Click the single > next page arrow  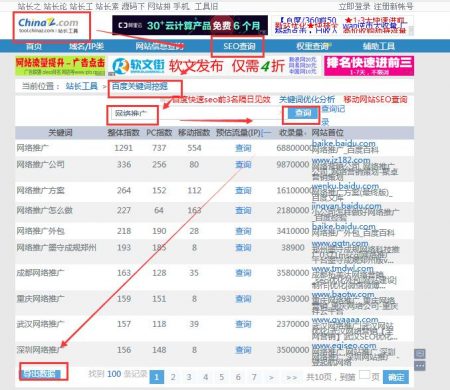[271, 377]
